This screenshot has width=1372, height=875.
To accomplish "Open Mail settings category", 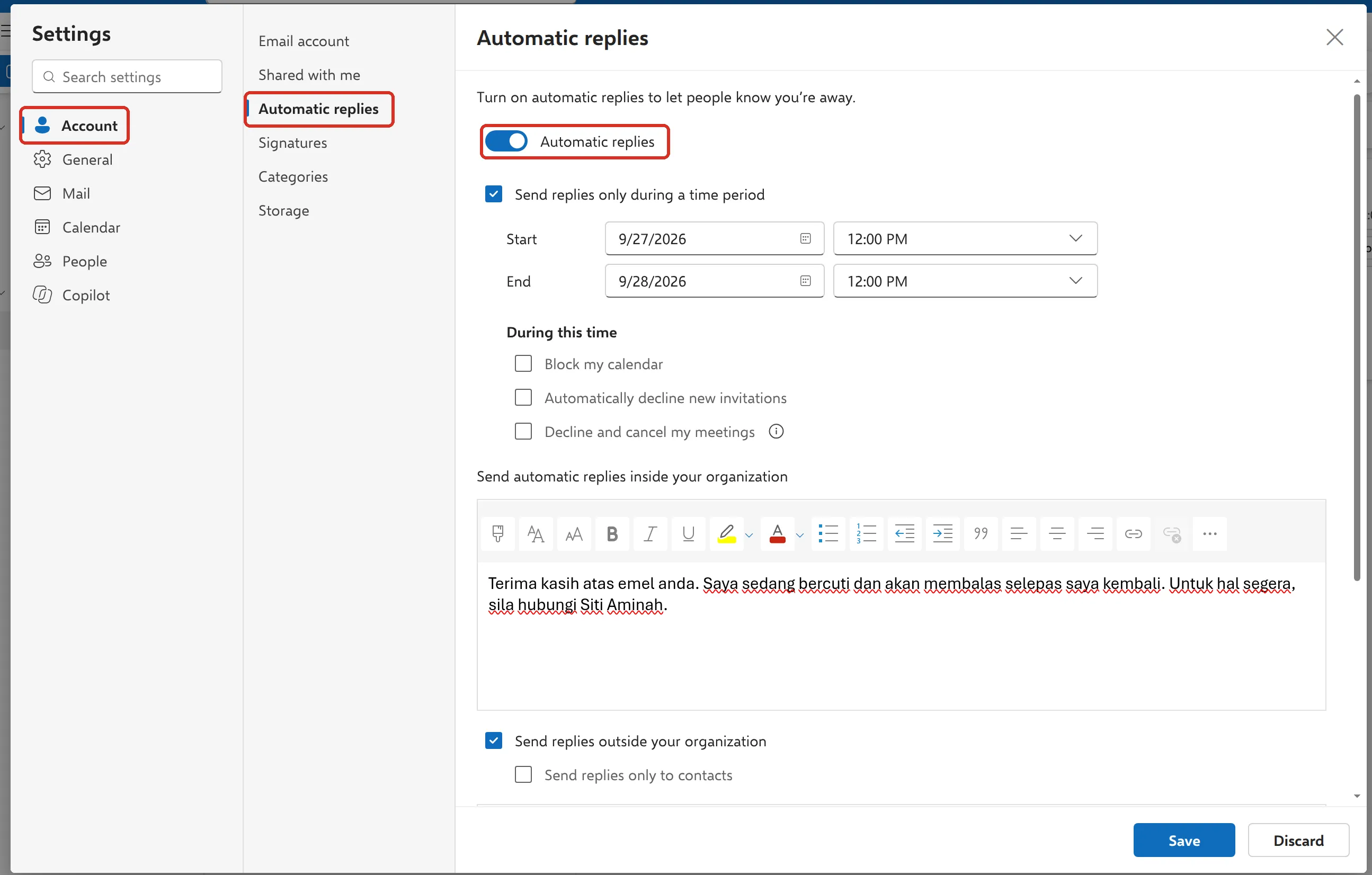I will point(76,194).
